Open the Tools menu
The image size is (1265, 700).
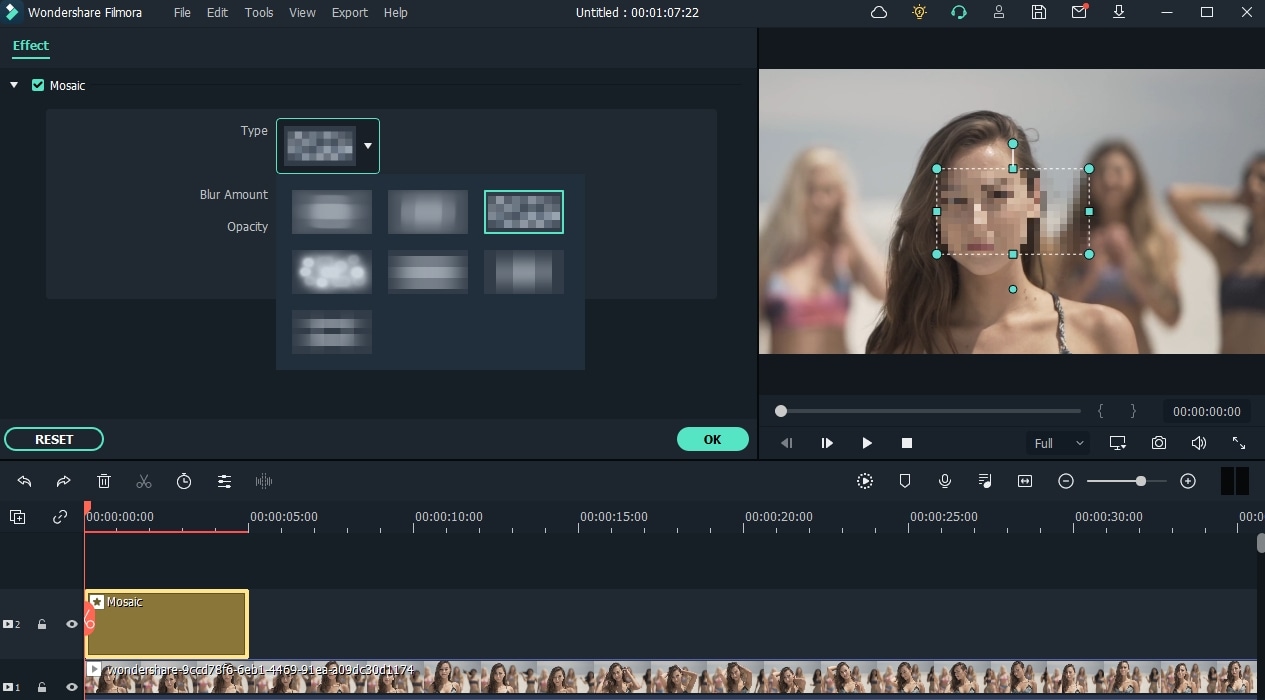click(259, 12)
